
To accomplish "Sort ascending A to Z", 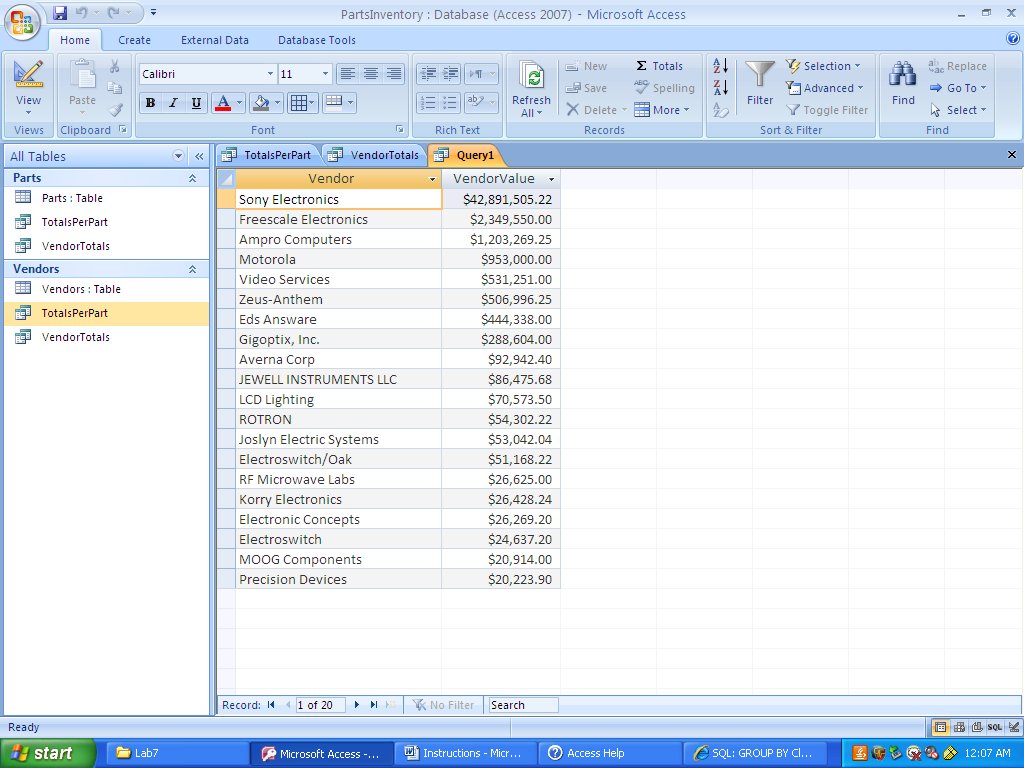I will tap(721, 65).
